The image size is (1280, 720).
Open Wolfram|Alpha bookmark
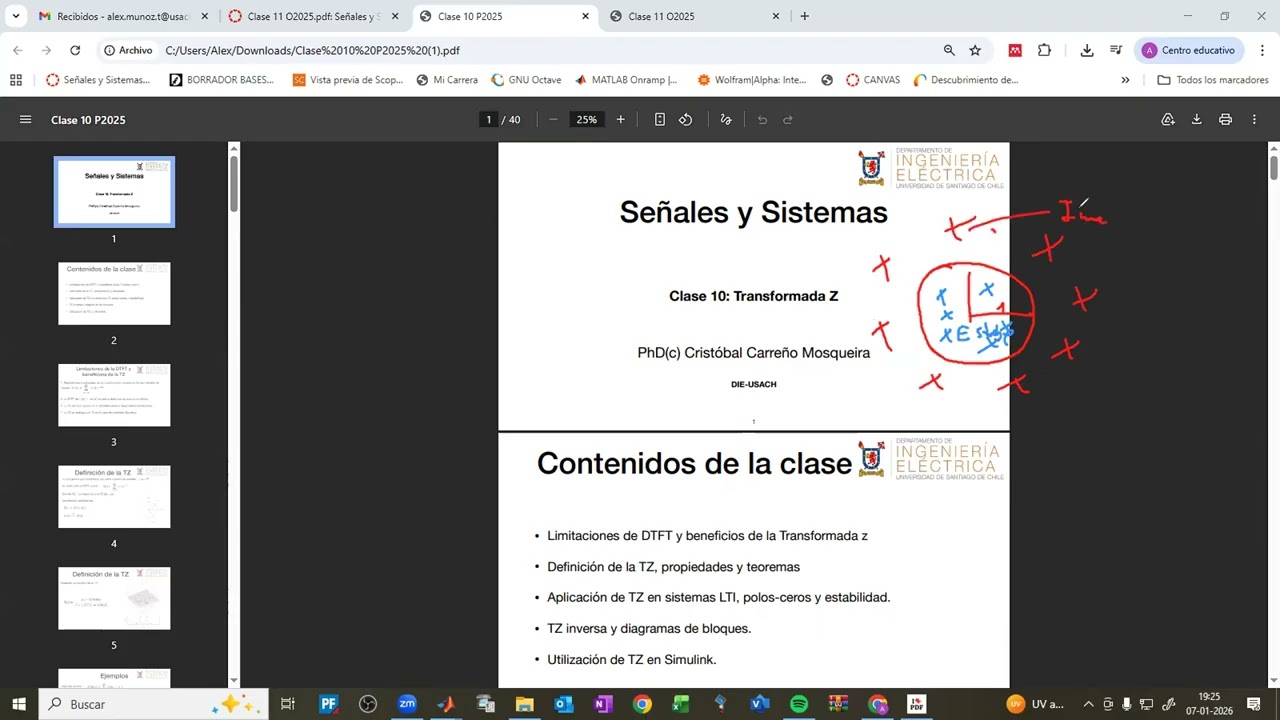tap(752, 80)
